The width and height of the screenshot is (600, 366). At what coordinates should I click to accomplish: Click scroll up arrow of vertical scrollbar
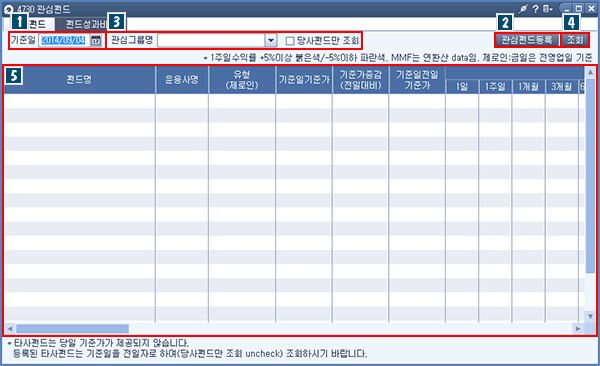(x=590, y=72)
